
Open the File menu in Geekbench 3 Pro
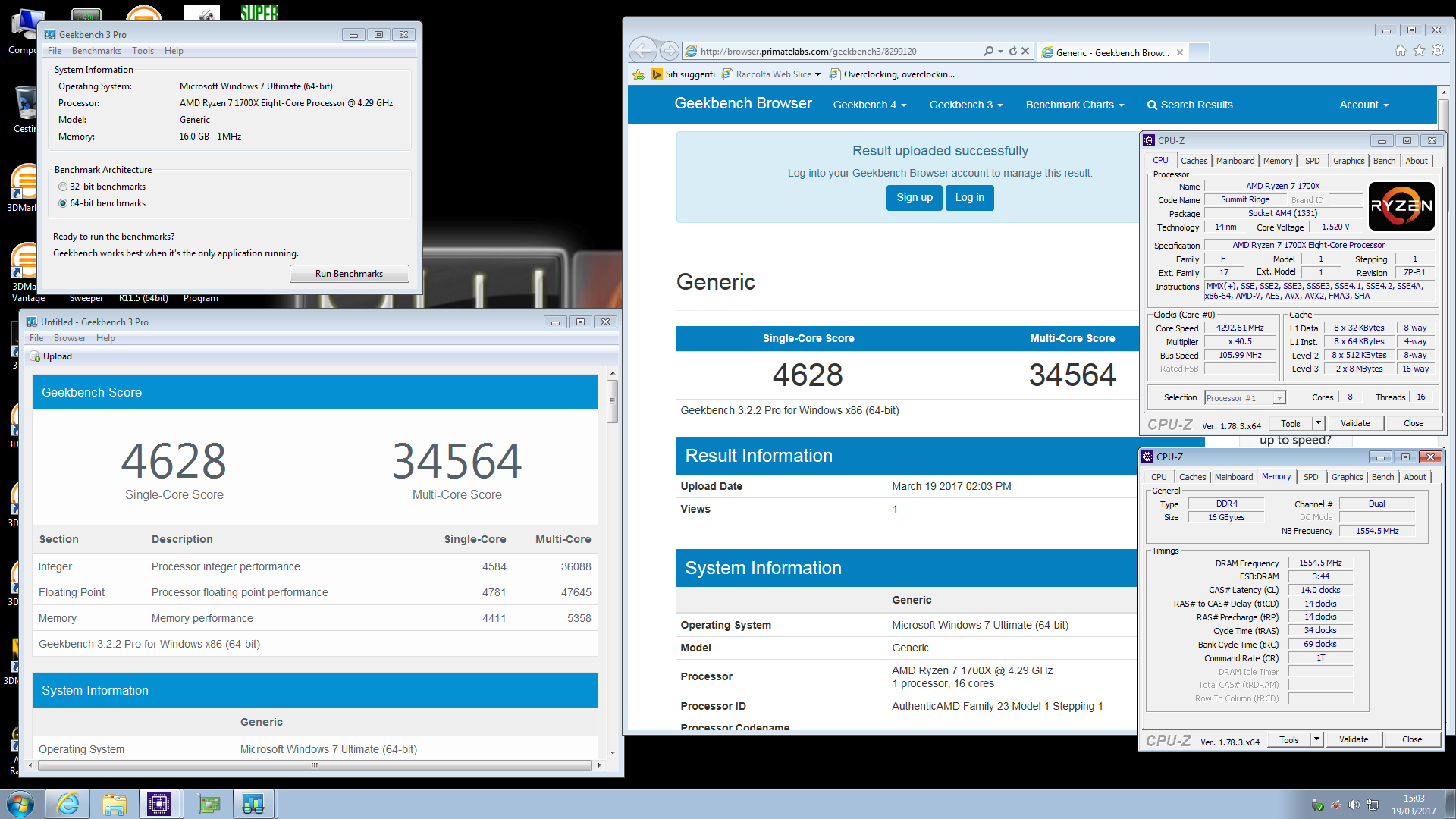(55, 51)
